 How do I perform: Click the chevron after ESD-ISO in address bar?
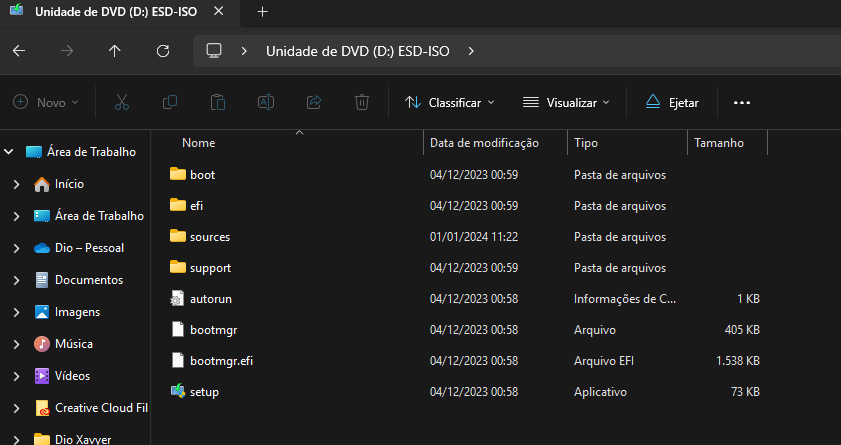click(x=471, y=51)
